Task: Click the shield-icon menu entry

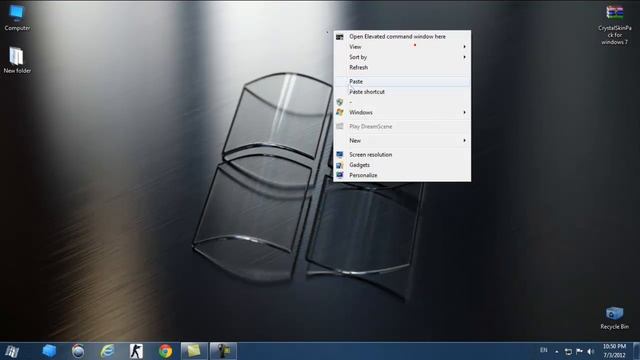Action: coord(402,102)
